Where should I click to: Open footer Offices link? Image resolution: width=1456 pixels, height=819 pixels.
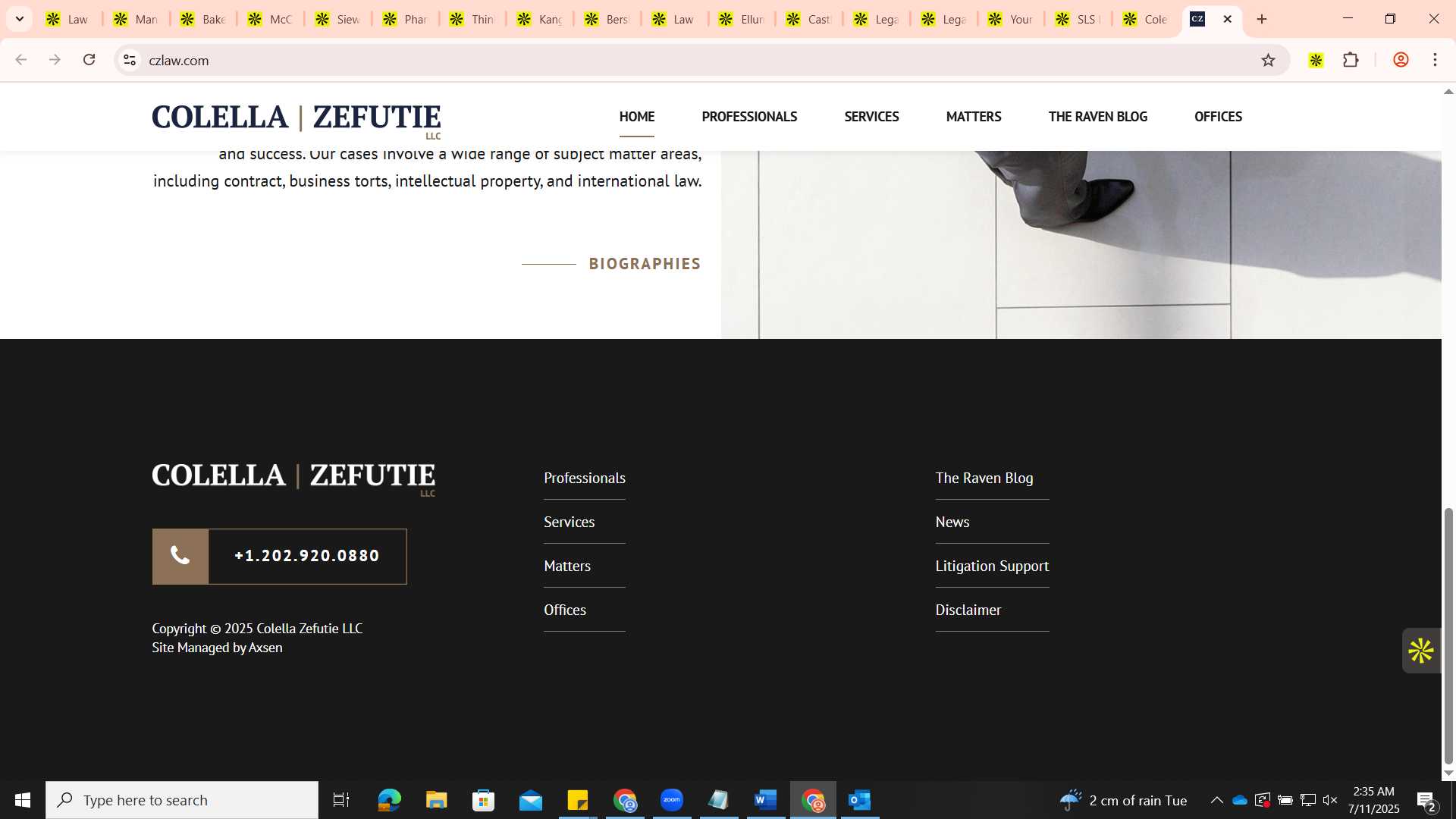click(x=565, y=610)
